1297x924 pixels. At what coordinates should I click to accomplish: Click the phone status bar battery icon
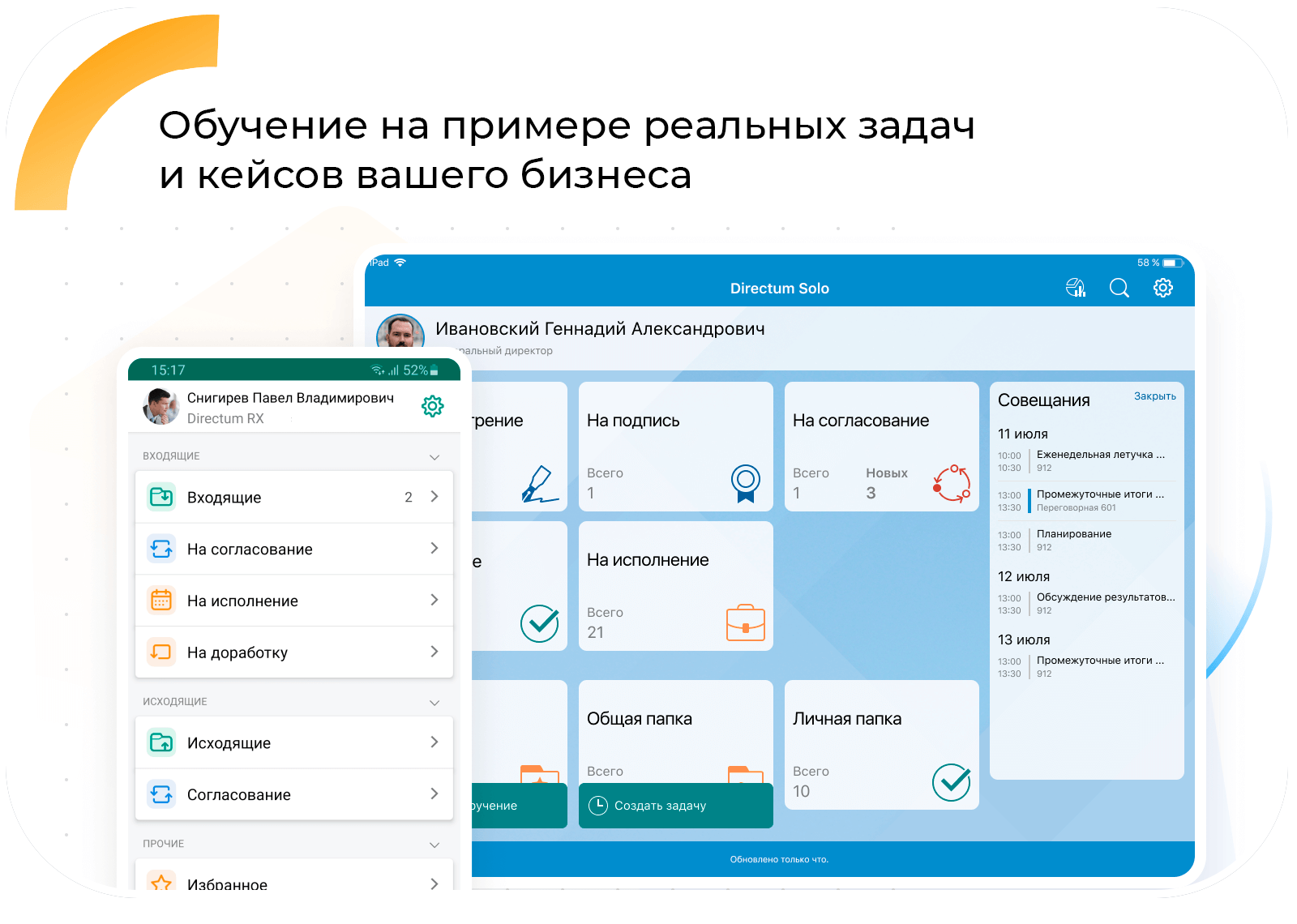pos(434,370)
